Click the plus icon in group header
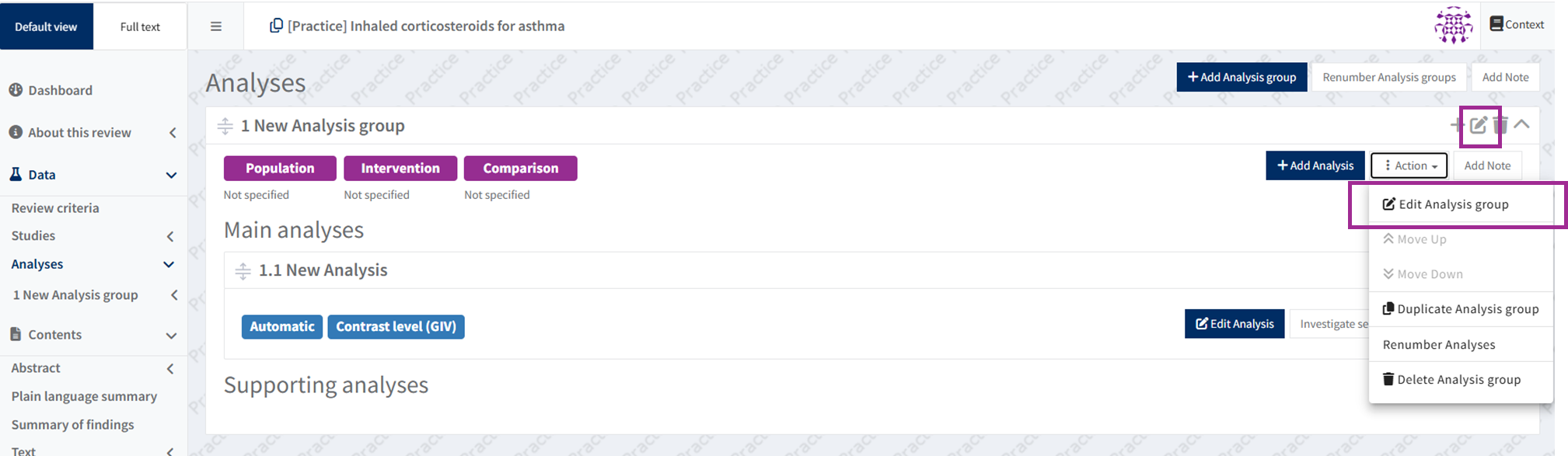Viewport: 1568px width, 456px height. pyautogui.click(x=1456, y=125)
